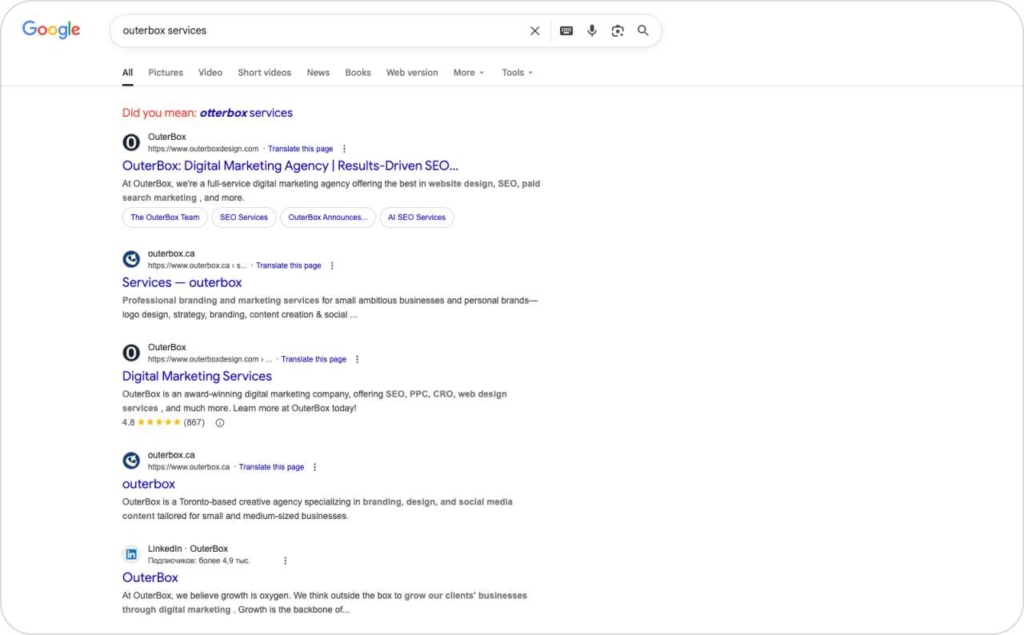Click the LinkedIn favicon on the OuterBox result
Image resolution: width=1024 pixels, height=635 pixels.
[131, 553]
